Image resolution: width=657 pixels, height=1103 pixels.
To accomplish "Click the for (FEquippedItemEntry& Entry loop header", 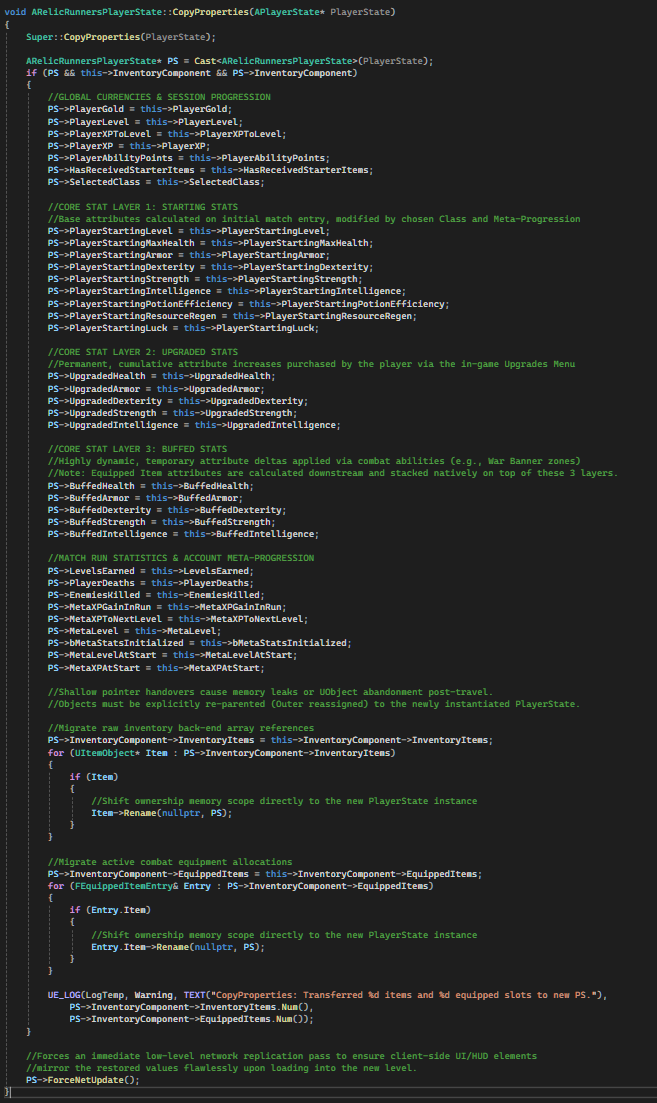I will [x=241, y=886].
